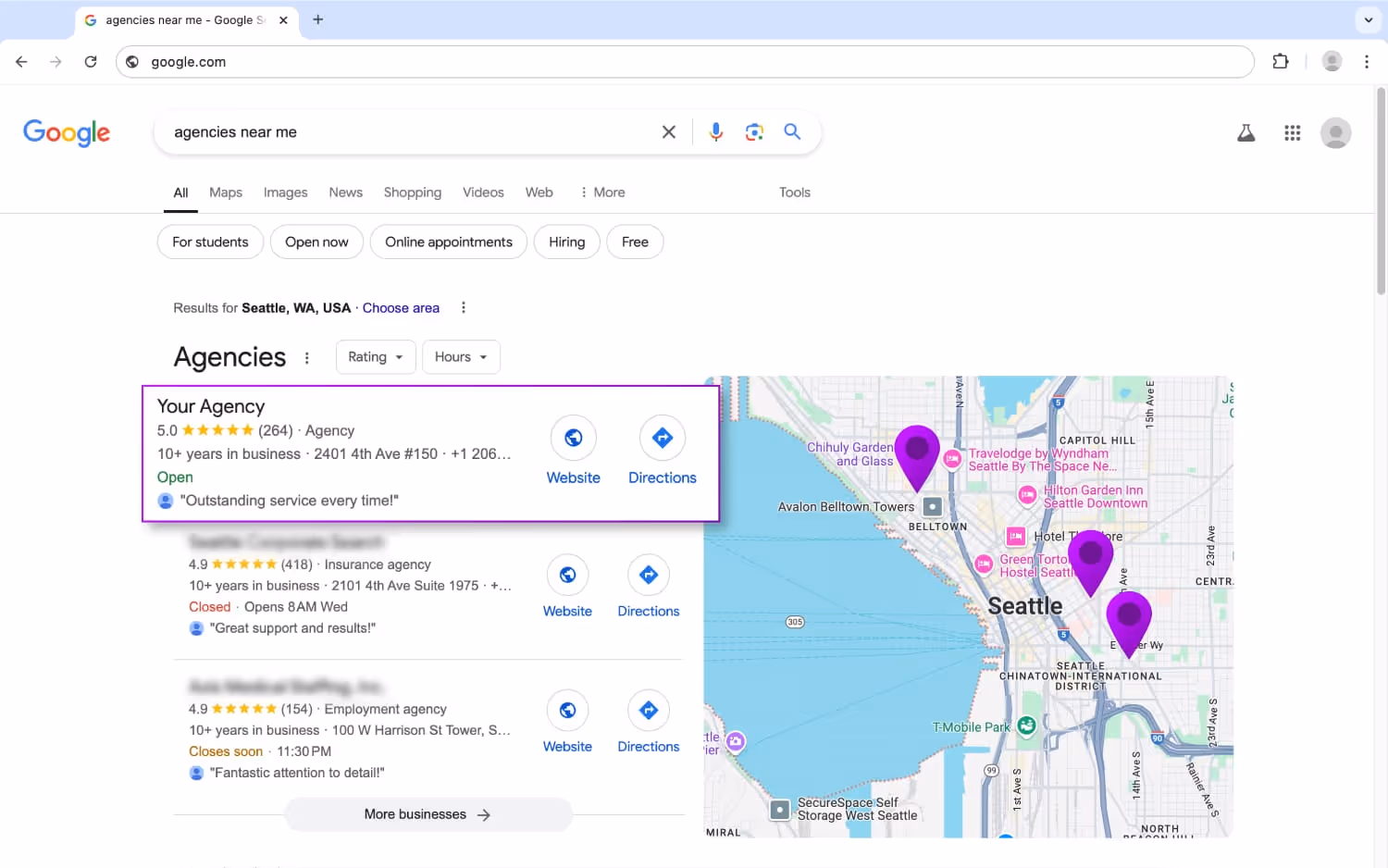1388x868 pixels.
Task: Click the 'More businesses' button
Action: coord(428,814)
